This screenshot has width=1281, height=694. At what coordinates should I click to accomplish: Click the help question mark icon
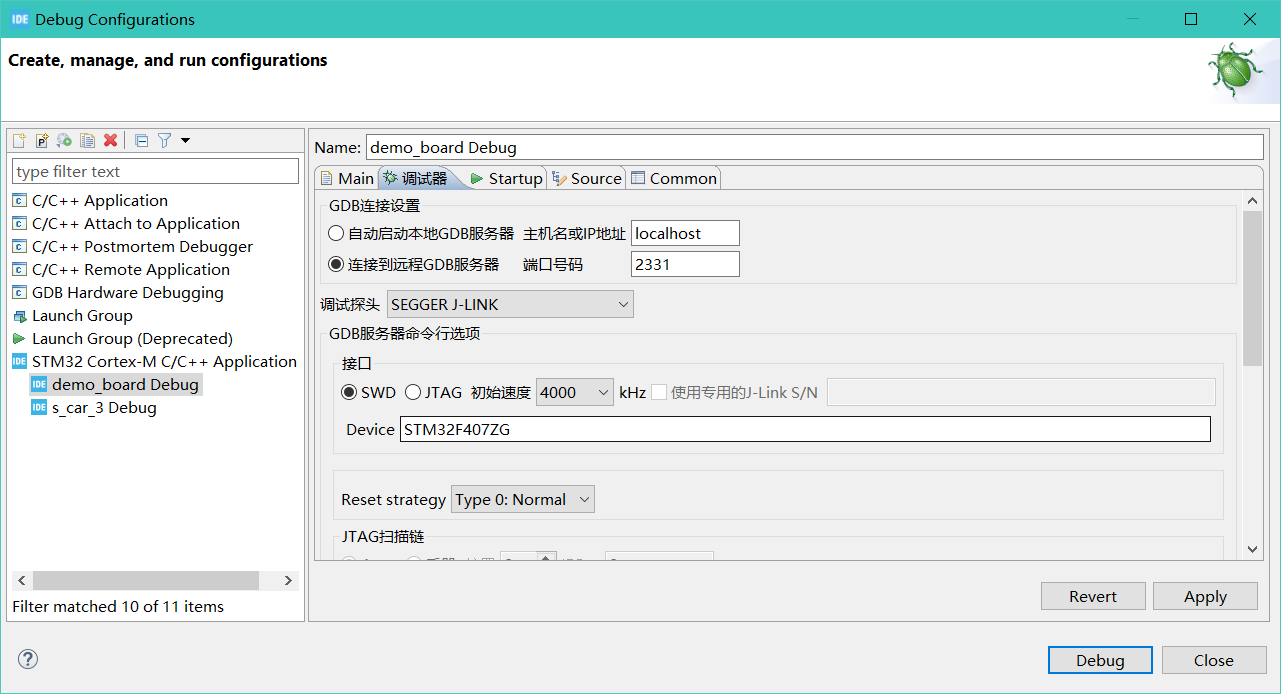[28, 659]
